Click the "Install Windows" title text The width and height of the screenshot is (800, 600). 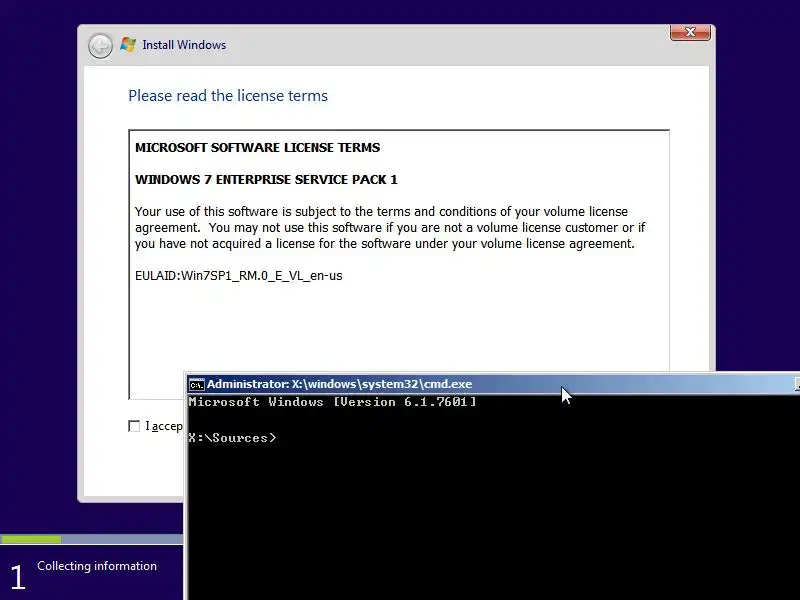[x=184, y=45]
